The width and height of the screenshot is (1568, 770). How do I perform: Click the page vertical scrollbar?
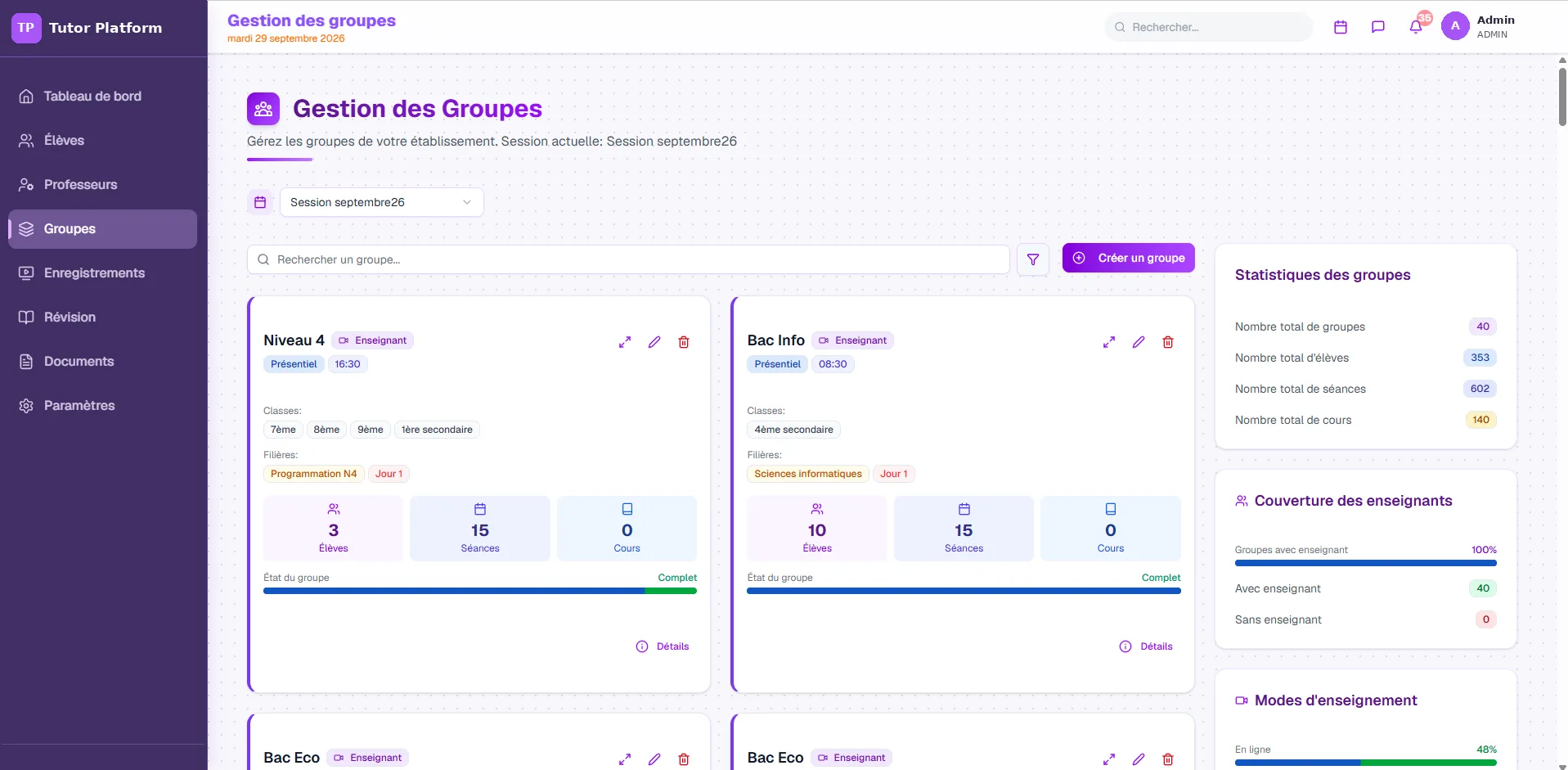[x=1561, y=97]
